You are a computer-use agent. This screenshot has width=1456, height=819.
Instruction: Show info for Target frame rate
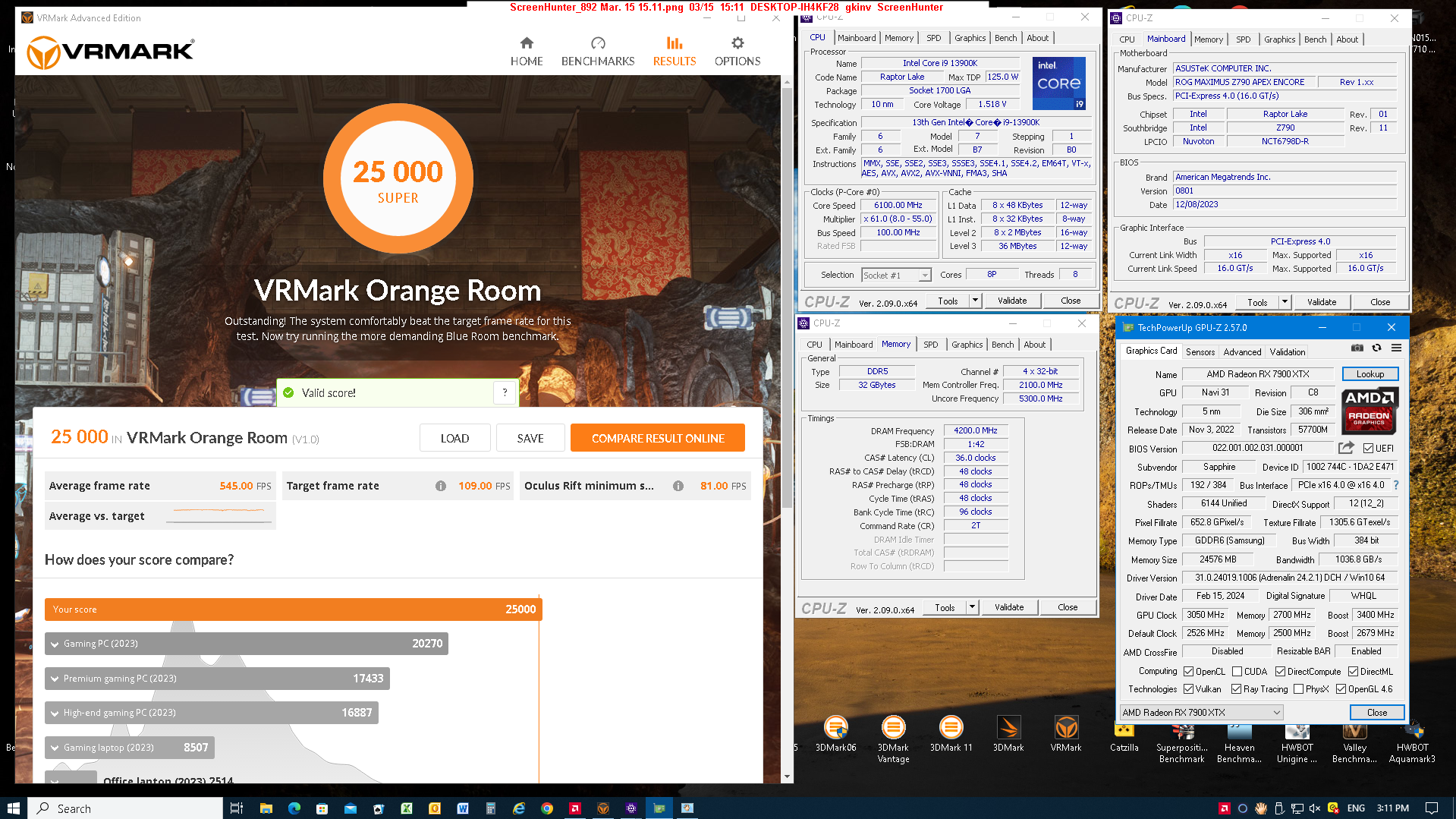[x=441, y=486]
